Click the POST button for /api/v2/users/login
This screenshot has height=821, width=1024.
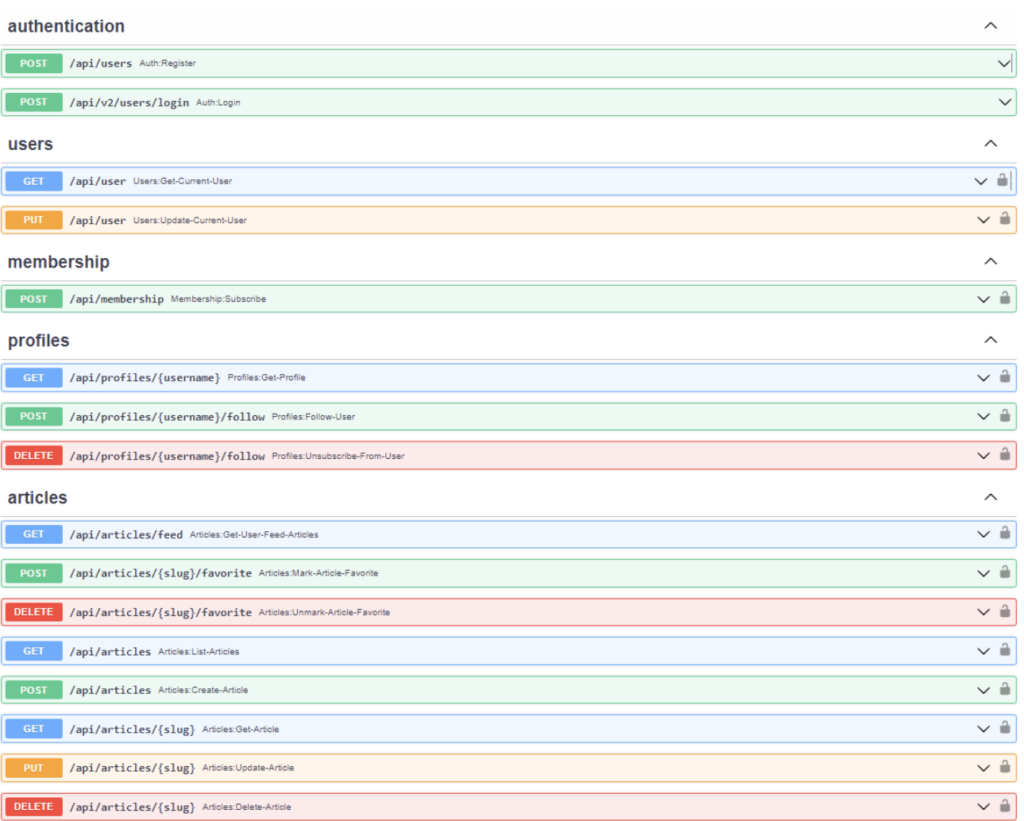click(x=34, y=102)
